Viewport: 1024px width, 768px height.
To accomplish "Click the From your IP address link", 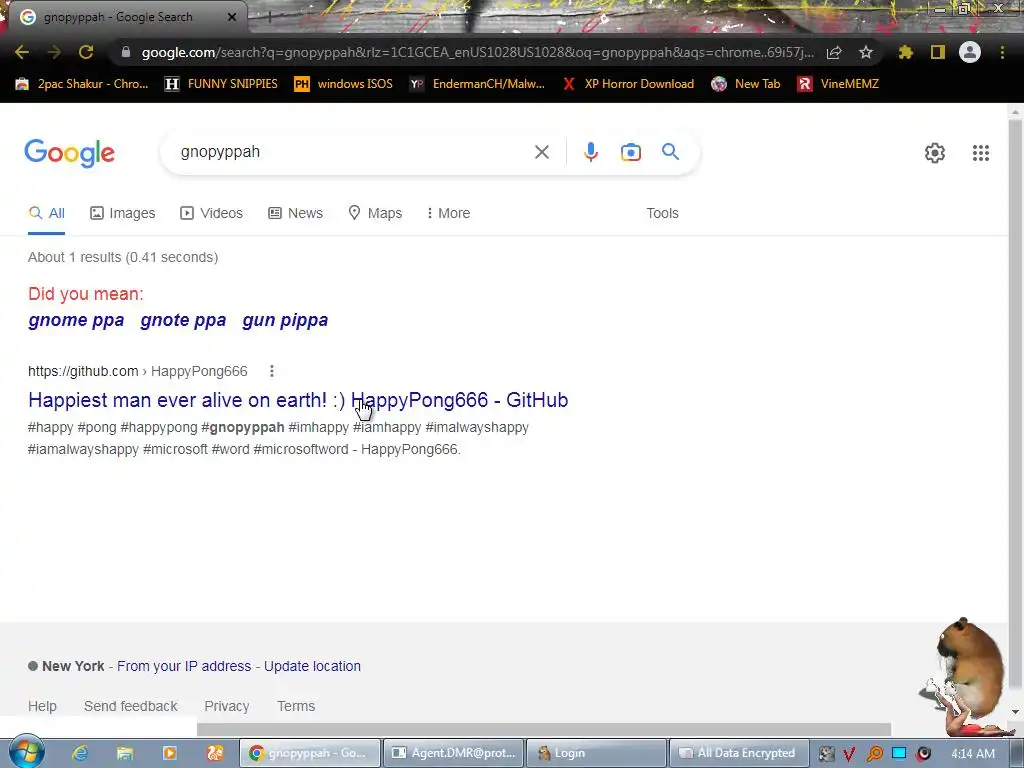I will click(184, 666).
